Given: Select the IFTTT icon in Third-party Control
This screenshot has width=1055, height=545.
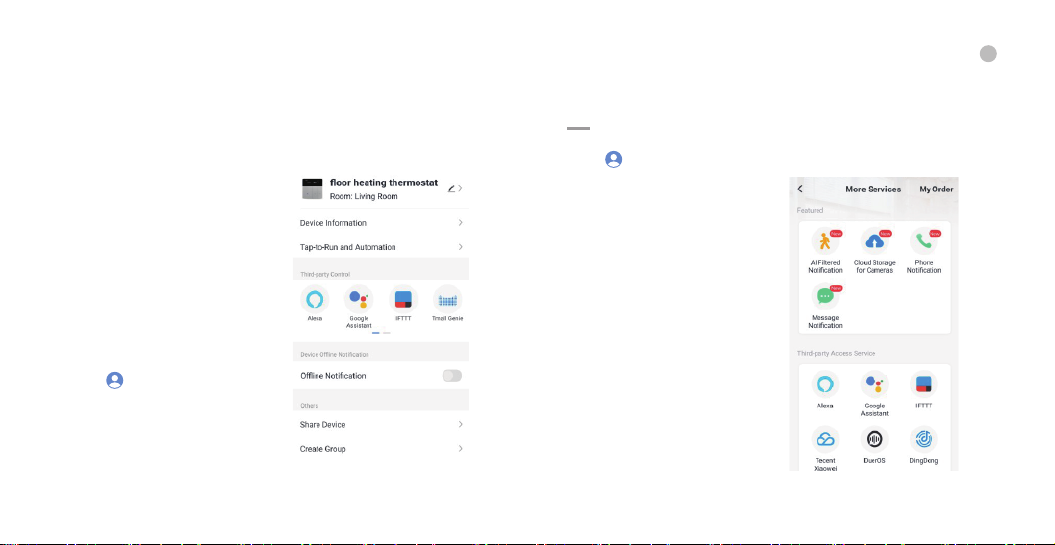Looking at the screenshot, I should click(x=403, y=298).
